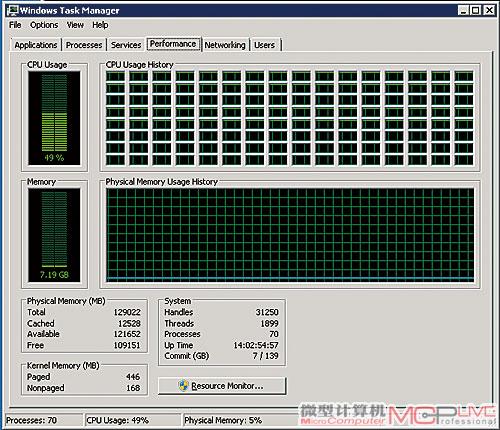Switch to the Services tab
Screen dimensions: 500x430
click(126, 45)
